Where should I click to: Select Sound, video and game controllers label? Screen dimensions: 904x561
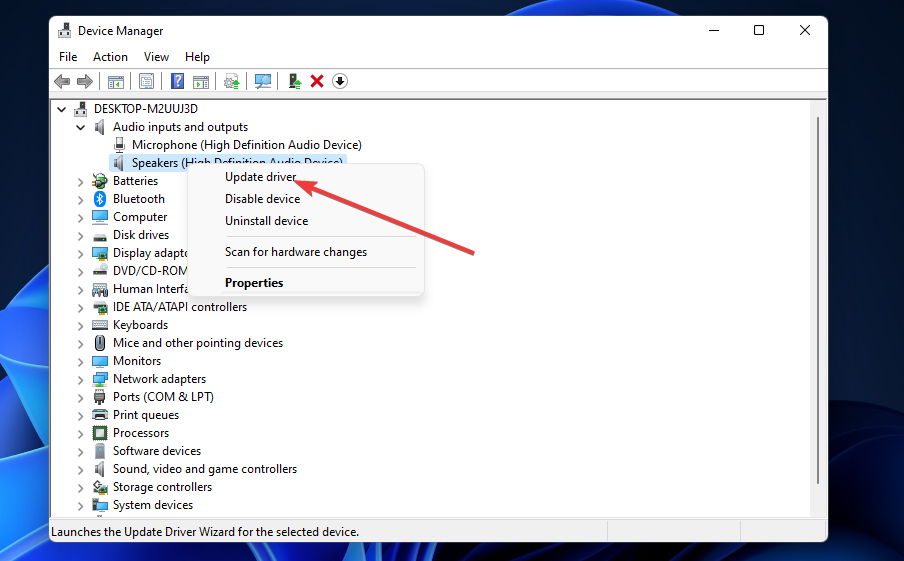(x=205, y=469)
